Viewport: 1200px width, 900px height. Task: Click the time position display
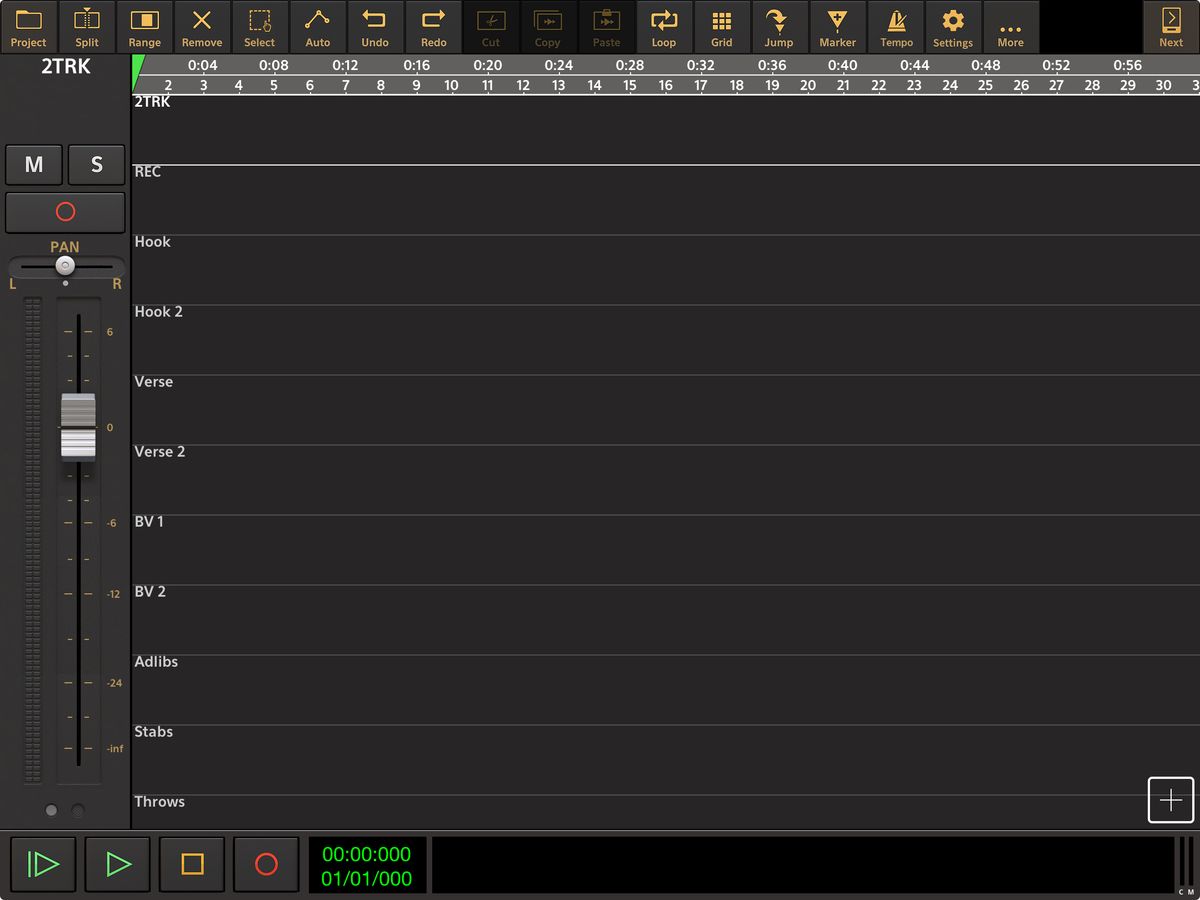coord(367,866)
